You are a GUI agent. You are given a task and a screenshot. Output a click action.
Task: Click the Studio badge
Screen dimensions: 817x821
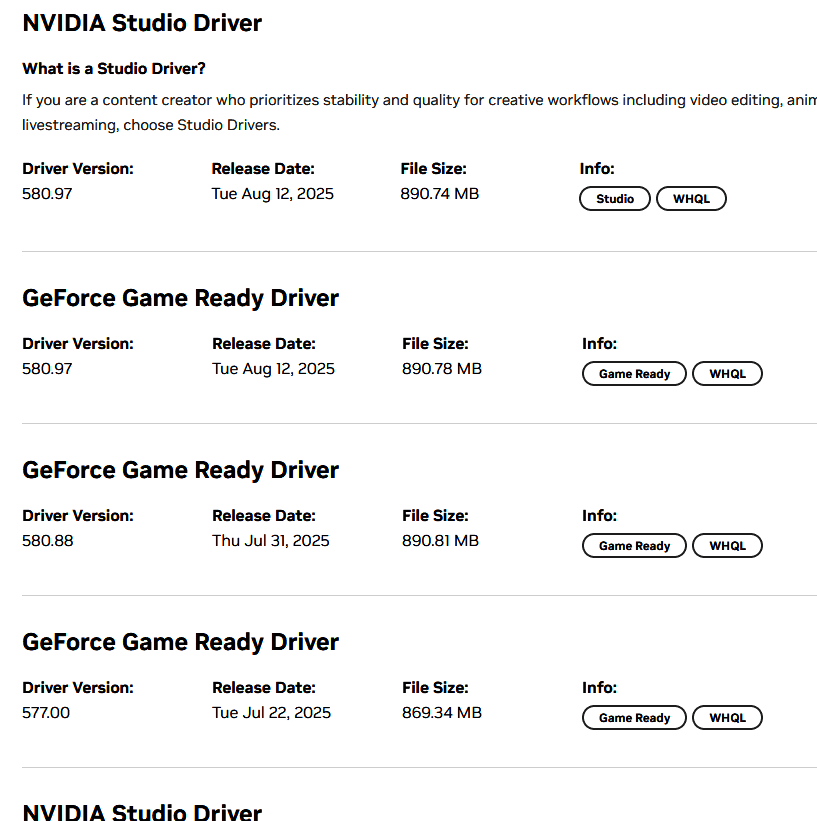614,199
